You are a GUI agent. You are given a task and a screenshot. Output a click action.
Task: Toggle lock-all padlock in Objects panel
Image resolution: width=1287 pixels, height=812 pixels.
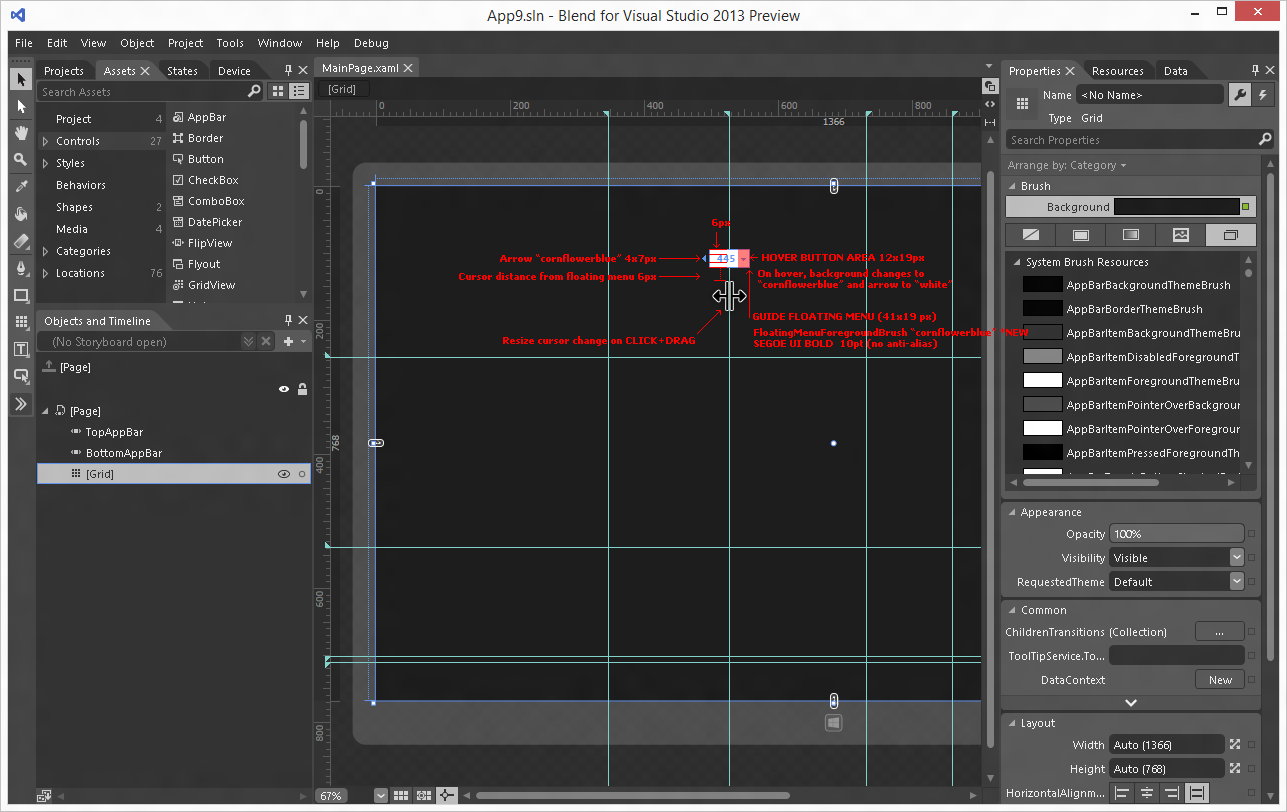302,389
